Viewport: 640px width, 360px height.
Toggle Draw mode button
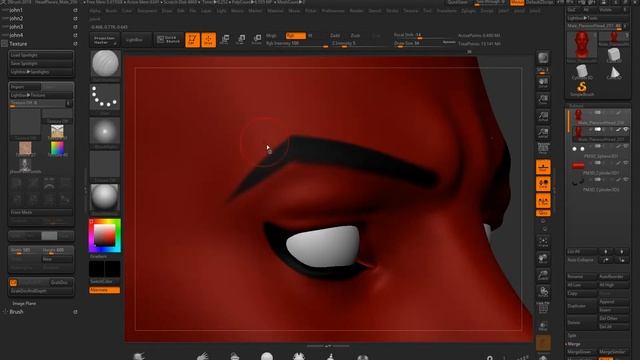(x=209, y=40)
